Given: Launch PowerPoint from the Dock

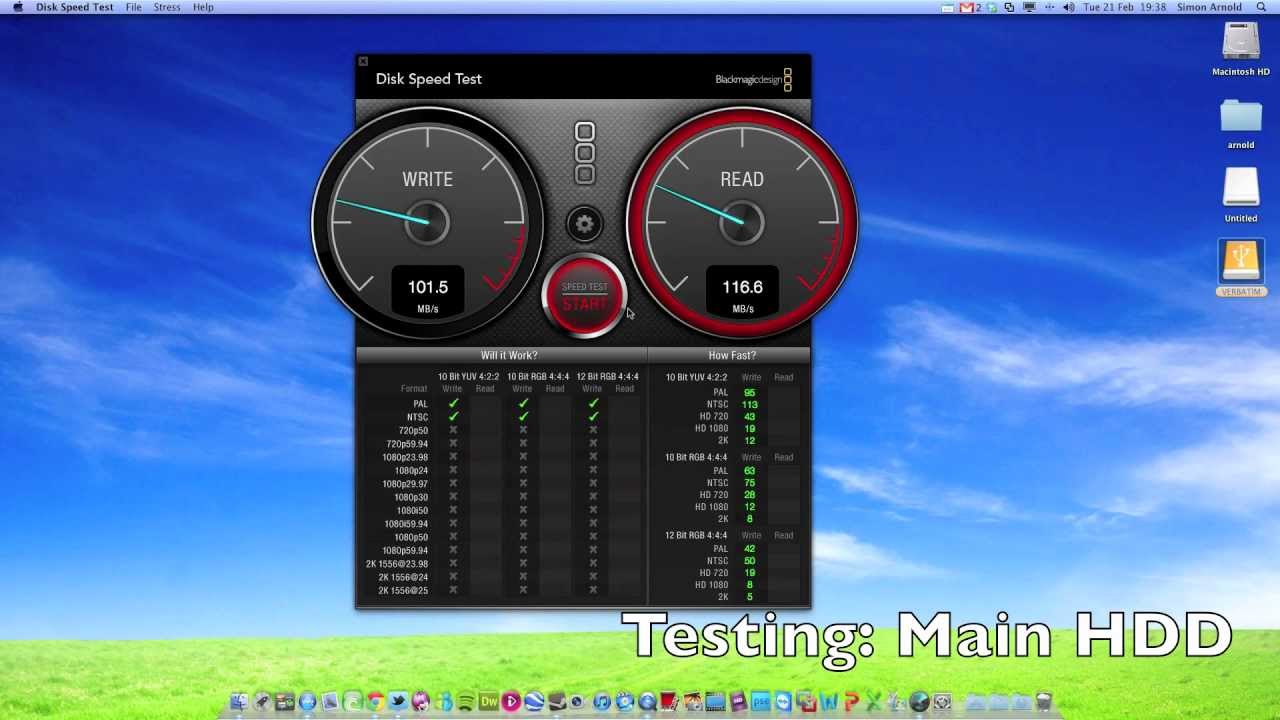Looking at the screenshot, I should (x=851, y=702).
